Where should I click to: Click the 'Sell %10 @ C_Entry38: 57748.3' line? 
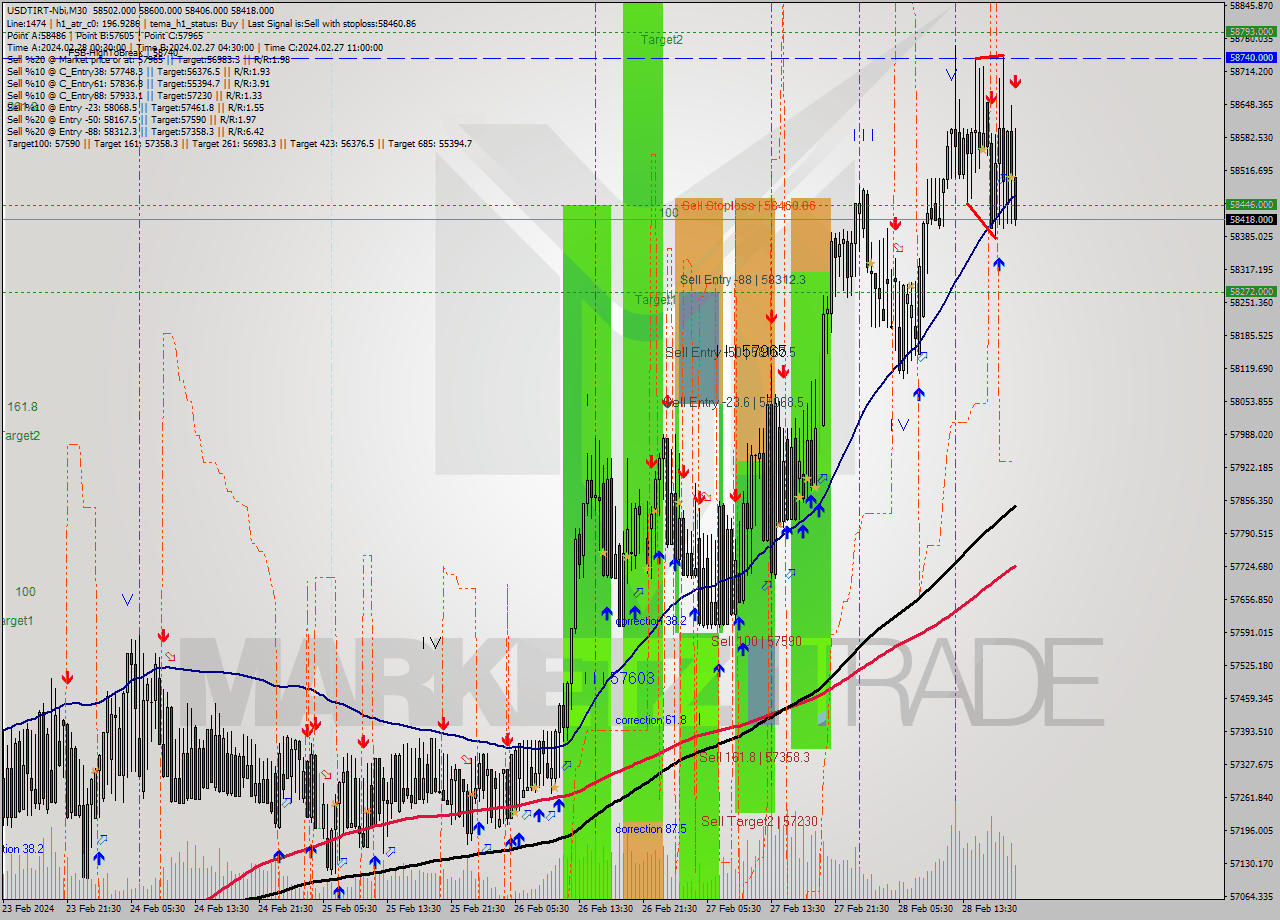[138, 71]
